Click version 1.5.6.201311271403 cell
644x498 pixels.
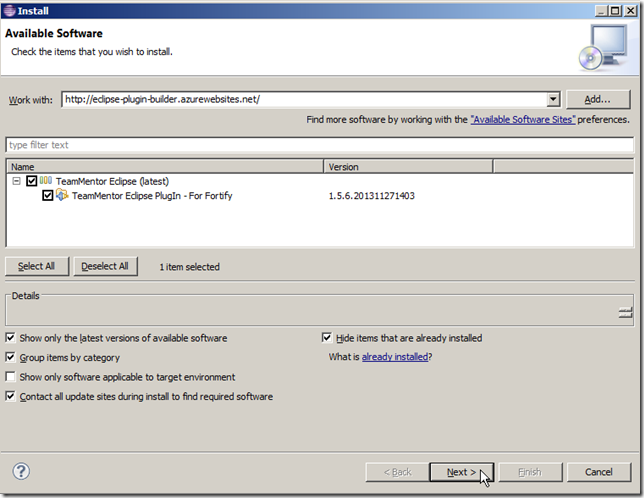[x=372, y=196]
